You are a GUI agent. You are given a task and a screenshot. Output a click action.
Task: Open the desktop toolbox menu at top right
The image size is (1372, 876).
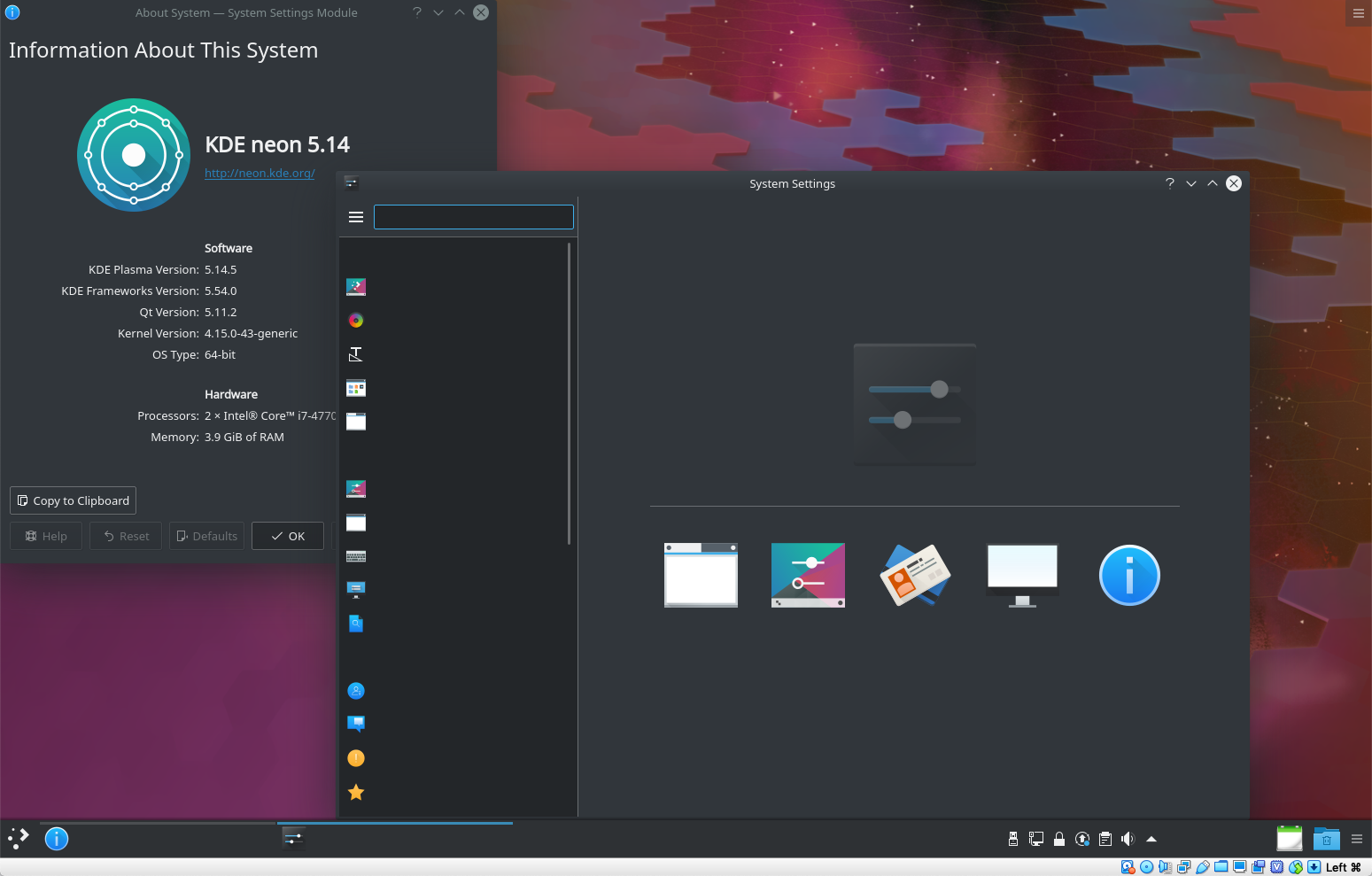[1358, 13]
